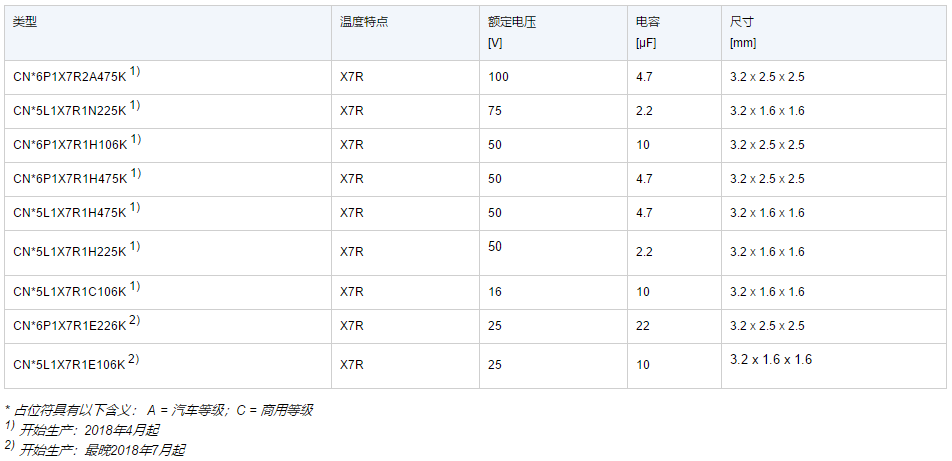Select part number CN*5L1X7R1C106K
Screen dimensions: 952x461
click(70, 292)
